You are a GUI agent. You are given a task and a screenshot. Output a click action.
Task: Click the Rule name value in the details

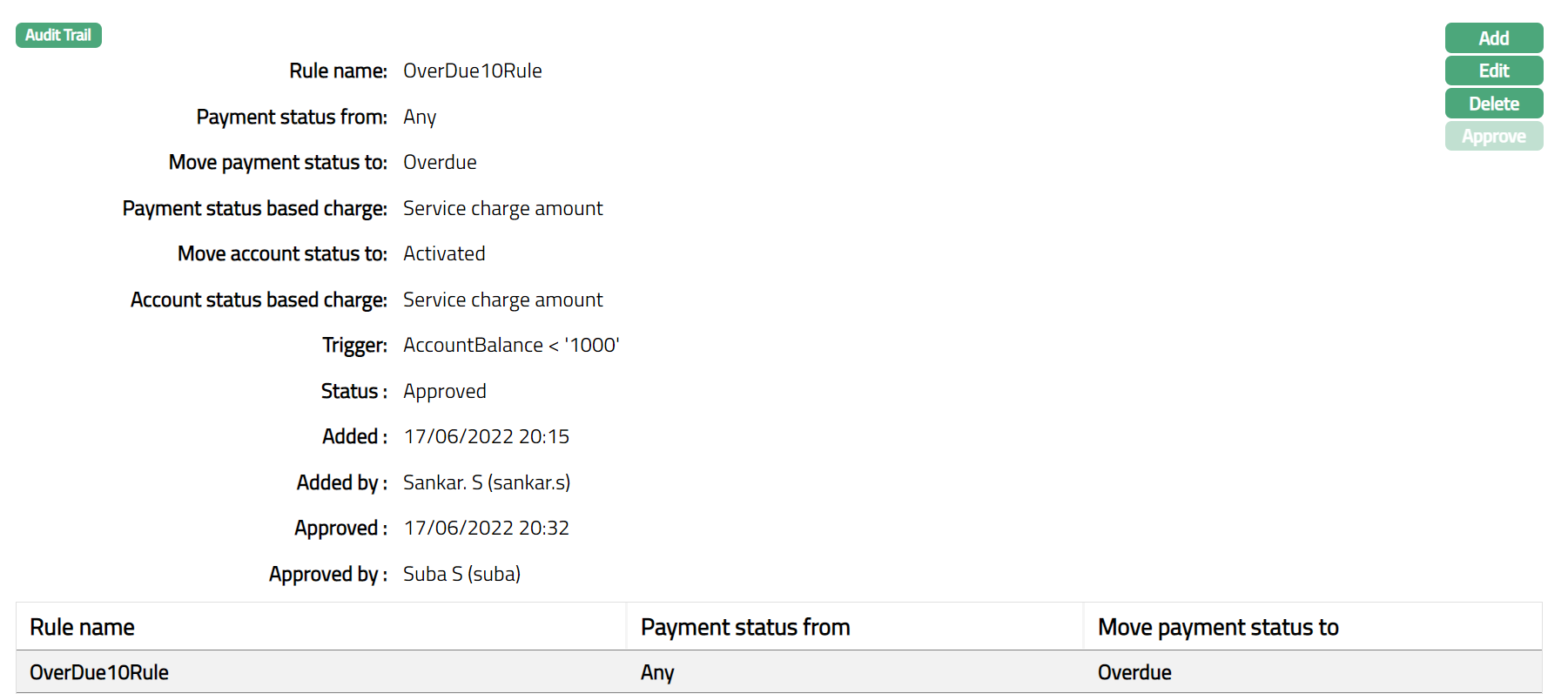(472, 71)
